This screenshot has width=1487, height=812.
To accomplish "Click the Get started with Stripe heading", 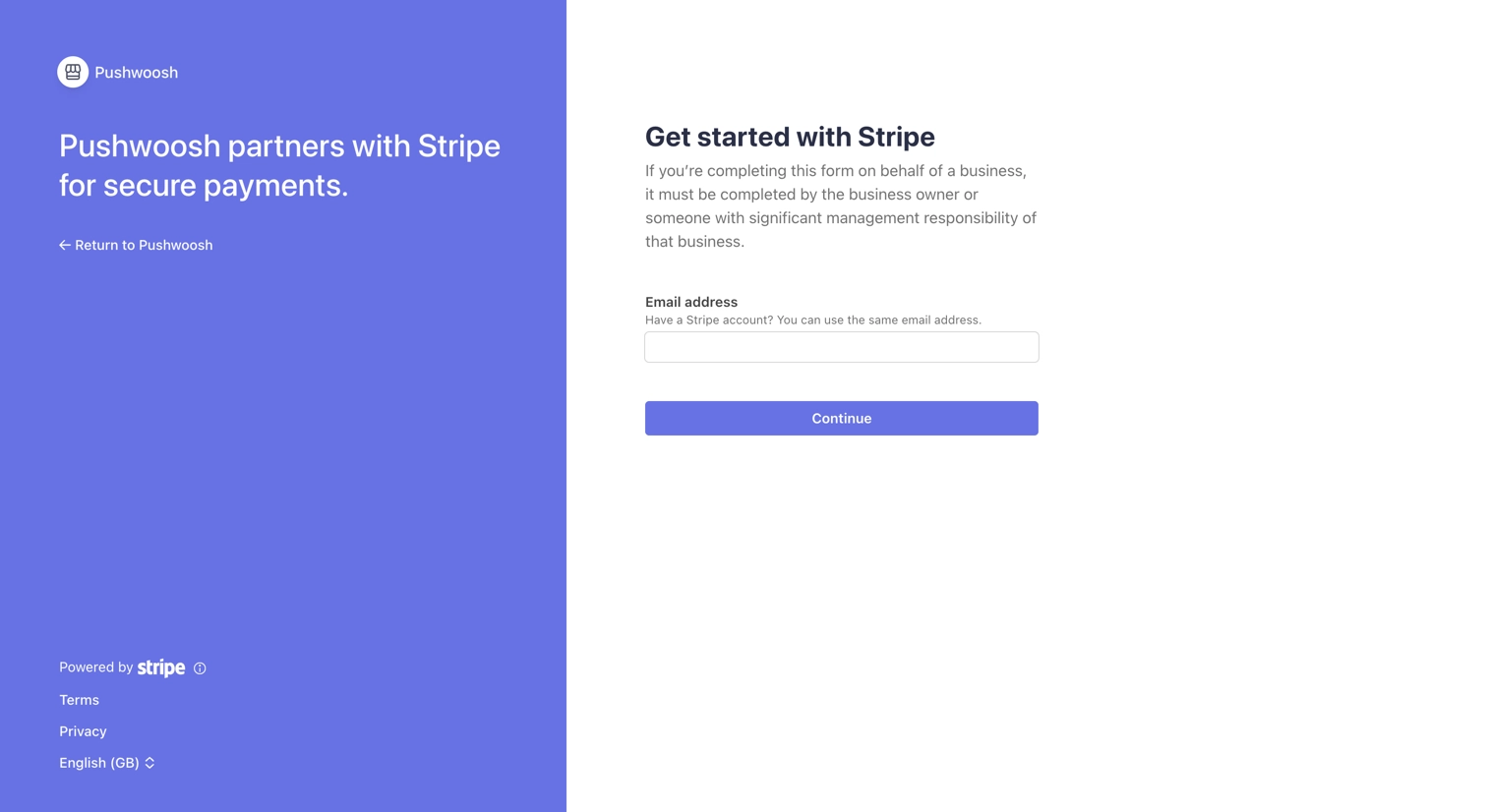I will click(790, 137).
